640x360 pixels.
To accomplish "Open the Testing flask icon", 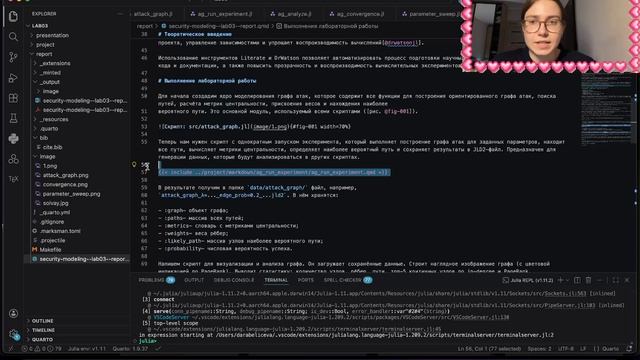I will (x=13, y=118).
